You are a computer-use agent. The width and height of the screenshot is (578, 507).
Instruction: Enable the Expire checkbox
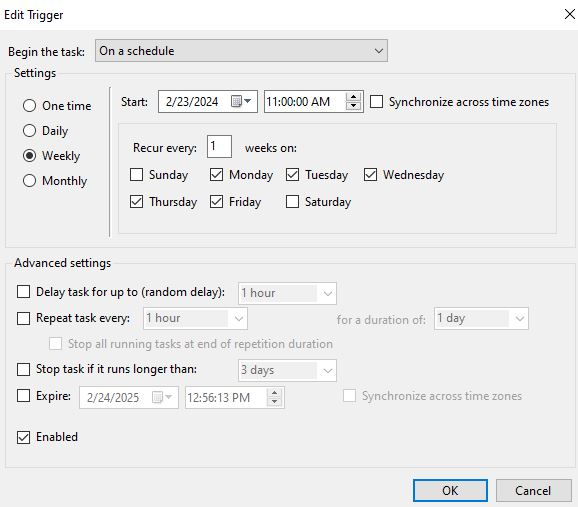(x=24, y=396)
